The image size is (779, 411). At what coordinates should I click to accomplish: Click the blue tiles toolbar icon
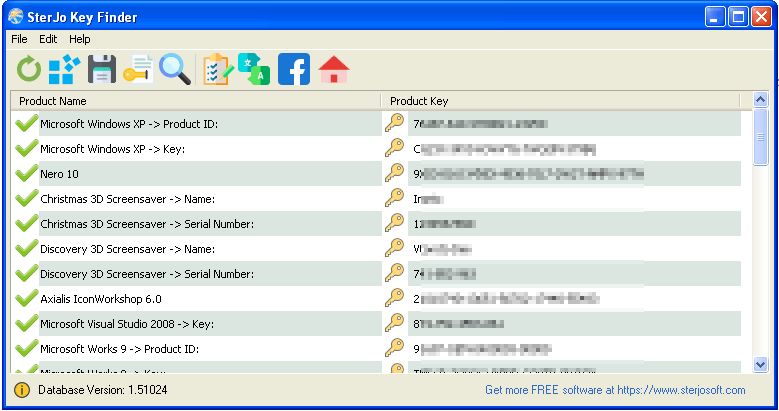pyautogui.click(x=63, y=69)
